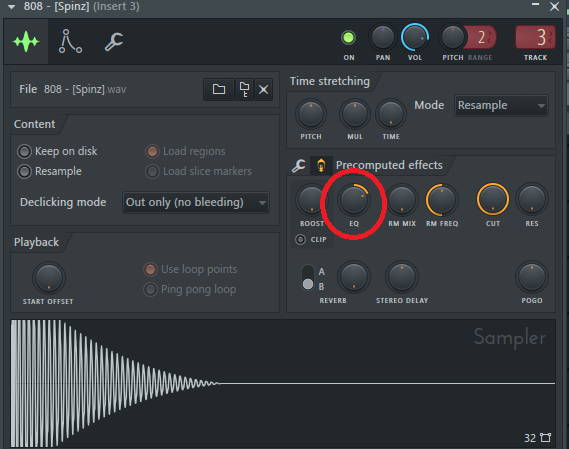The image size is (569, 449).
Task: Click the folder icon to browse samples
Action: point(219,89)
